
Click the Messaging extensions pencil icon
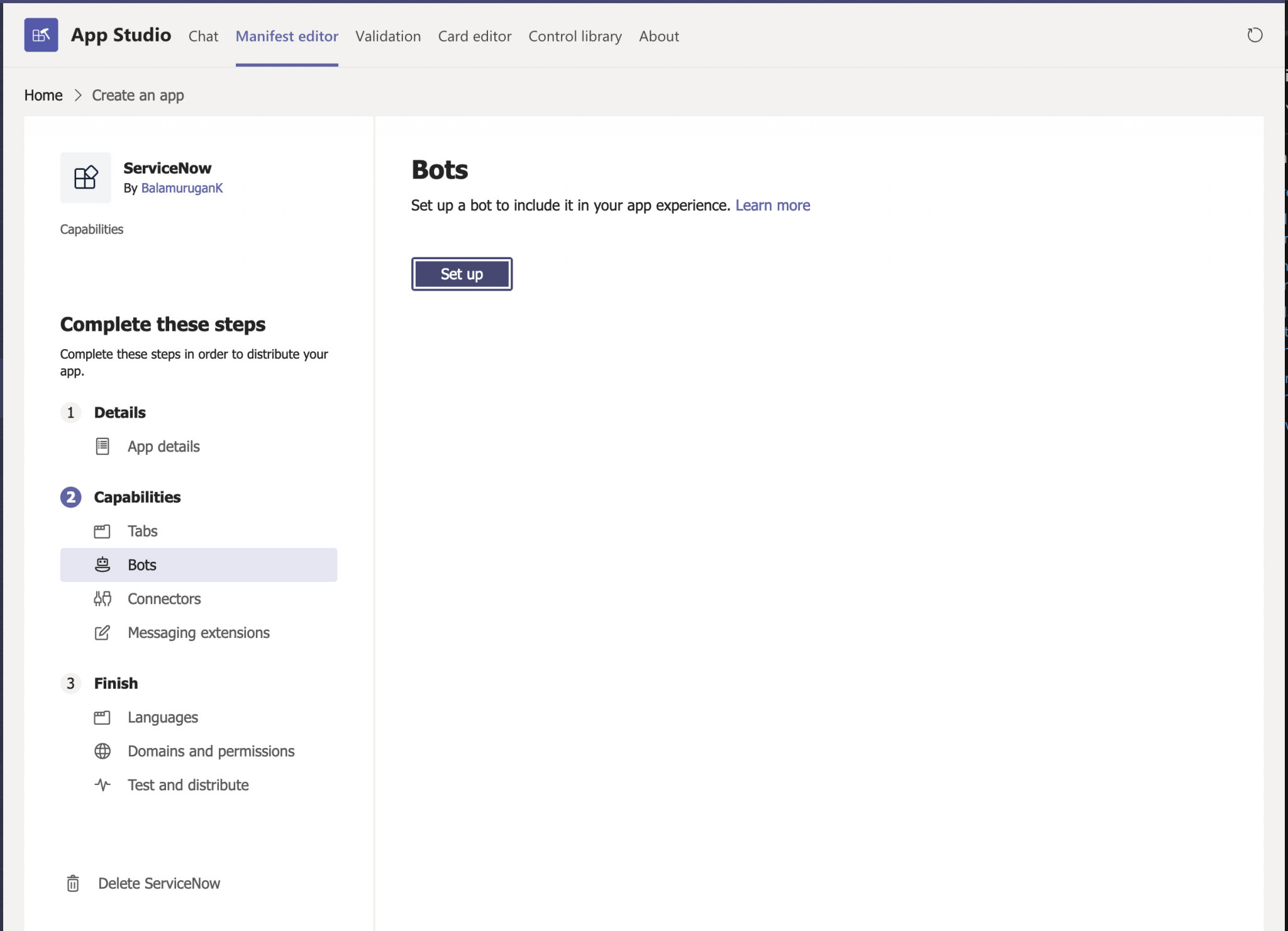[x=103, y=632]
